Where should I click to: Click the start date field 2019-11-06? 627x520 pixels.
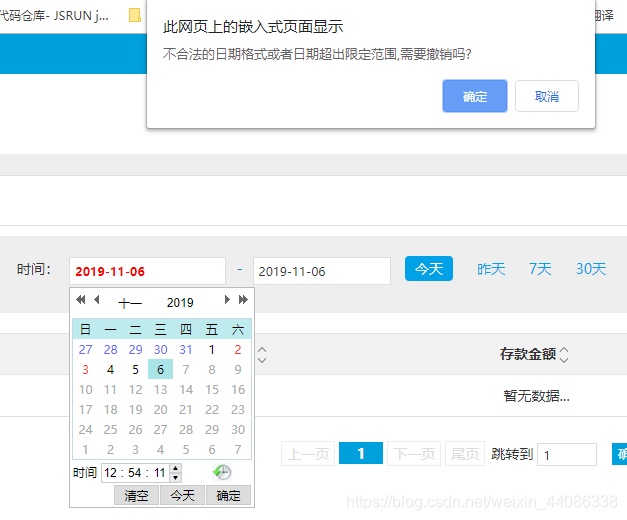coord(148,271)
